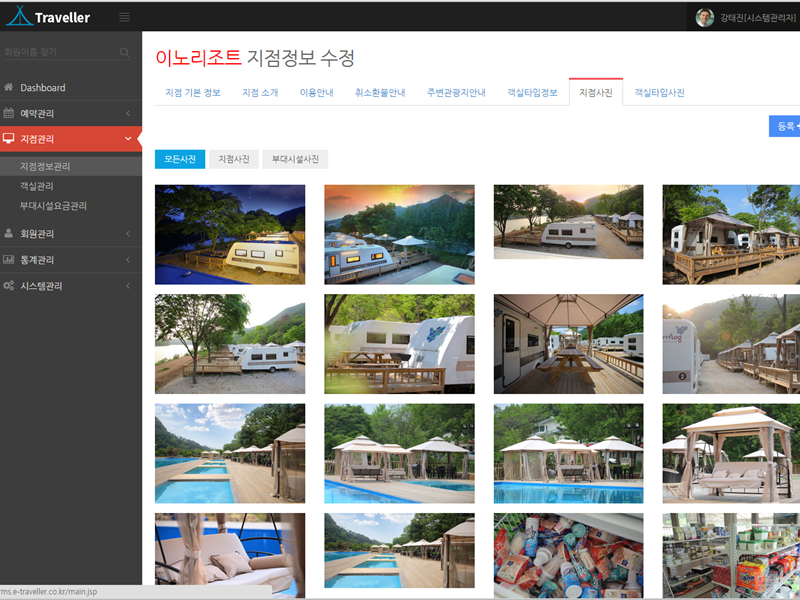Expand the 예약관리 menu chevron

point(128,113)
